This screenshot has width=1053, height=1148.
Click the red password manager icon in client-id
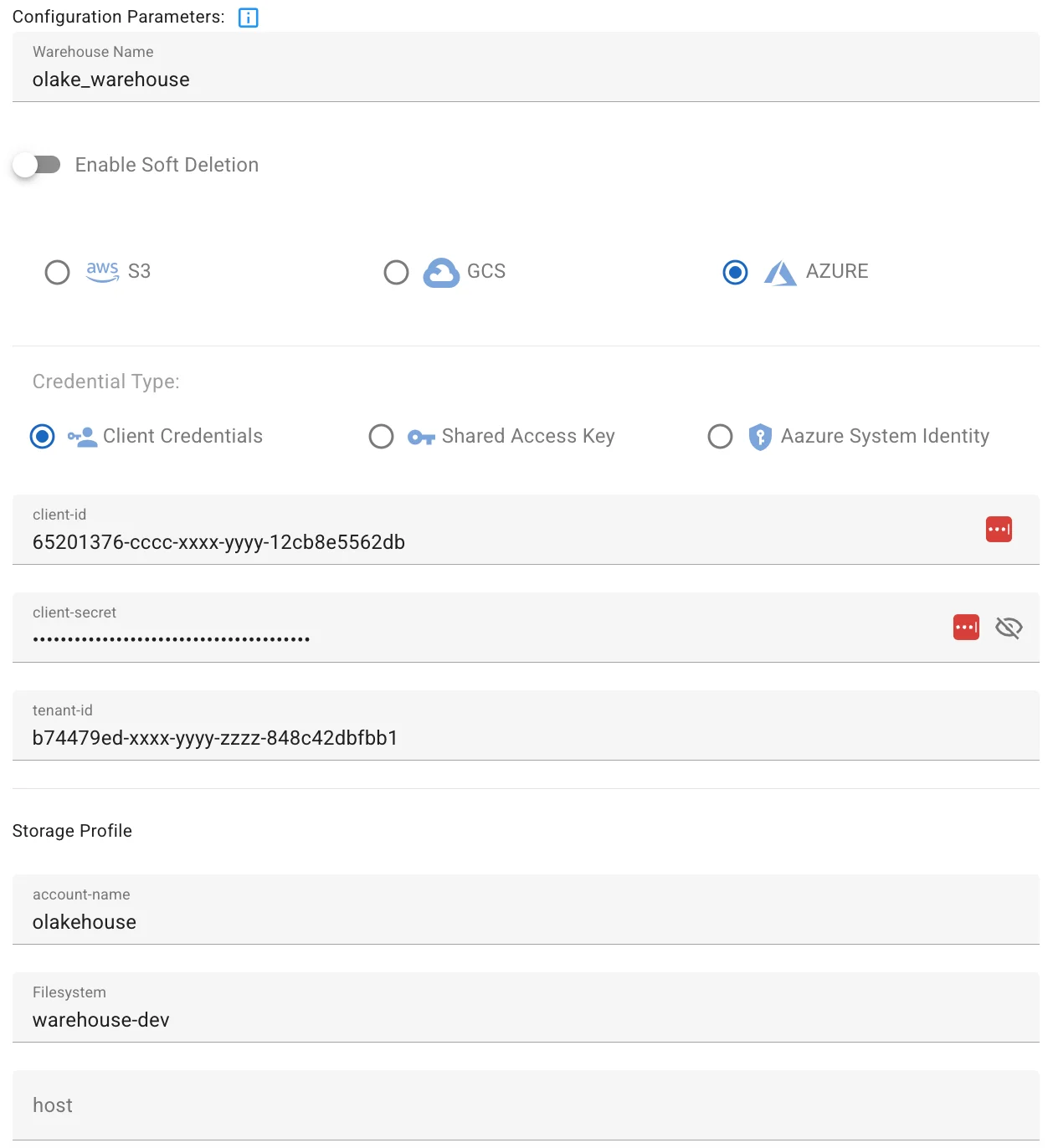click(999, 529)
